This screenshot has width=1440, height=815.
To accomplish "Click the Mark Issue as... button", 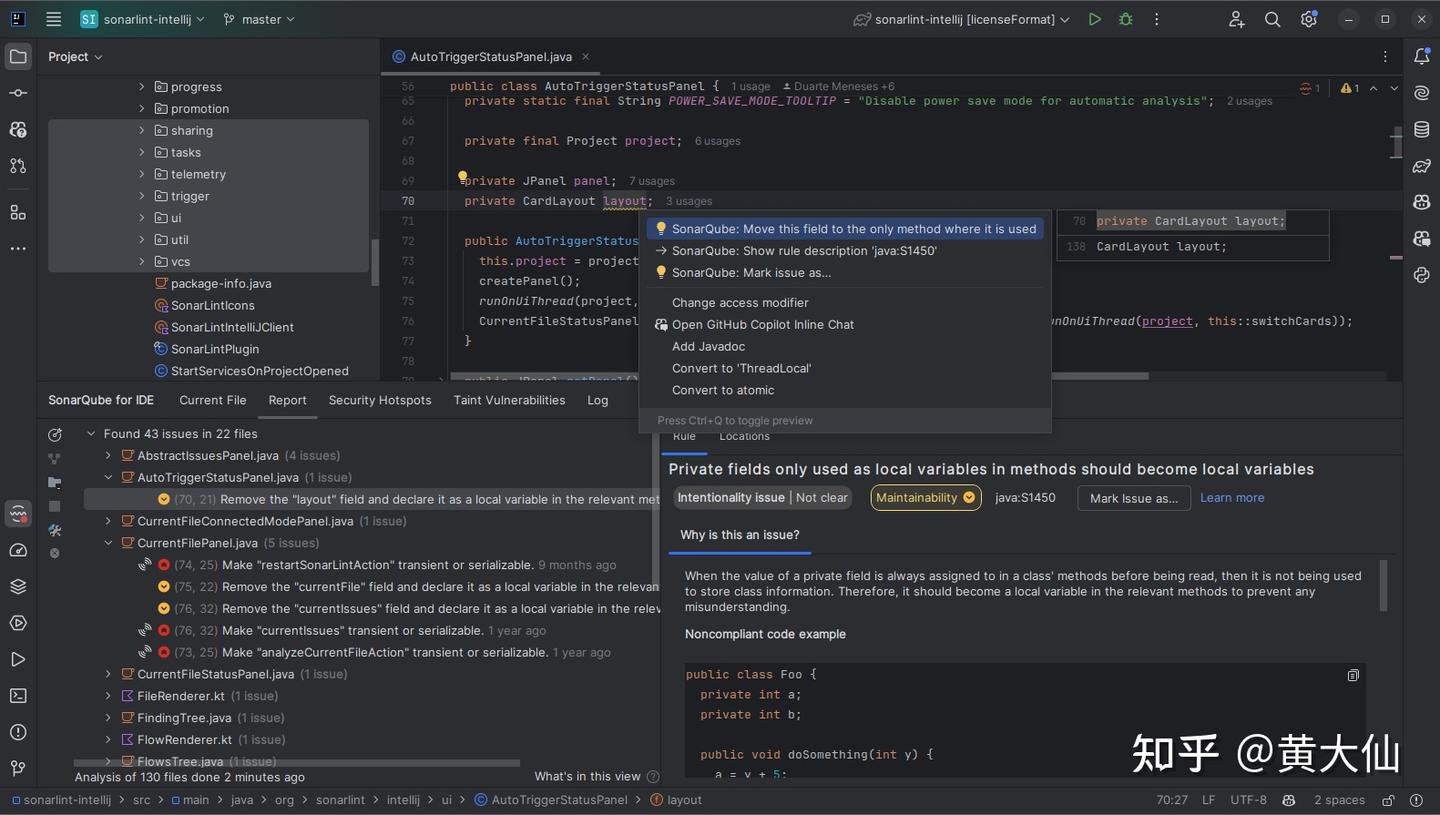I will tap(1133, 498).
